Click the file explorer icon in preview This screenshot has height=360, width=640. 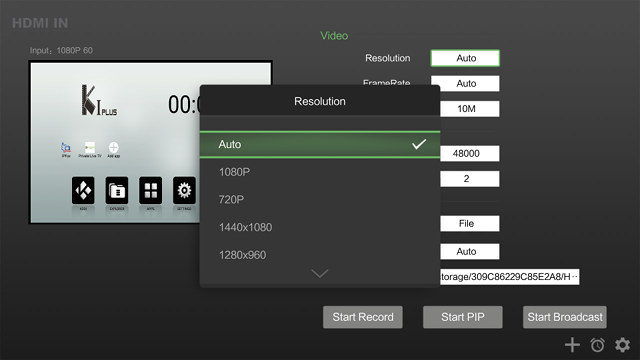coord(117,190)
